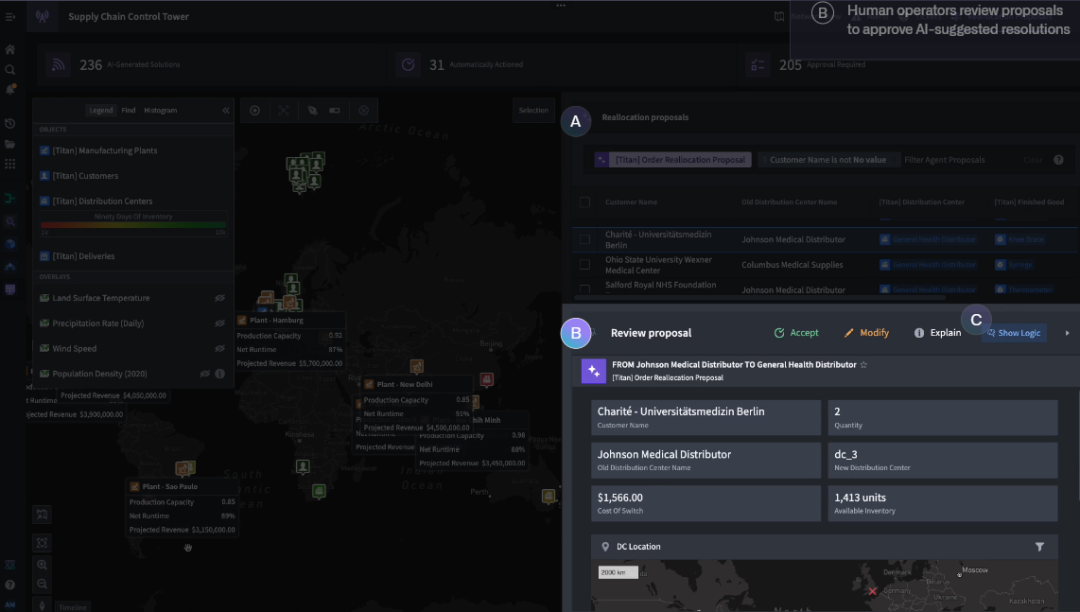Viewport: 1080px width, 612px height.
Task: Click the Ninety Days Of Inventory color gradient
Action: [x=133, y=225]
